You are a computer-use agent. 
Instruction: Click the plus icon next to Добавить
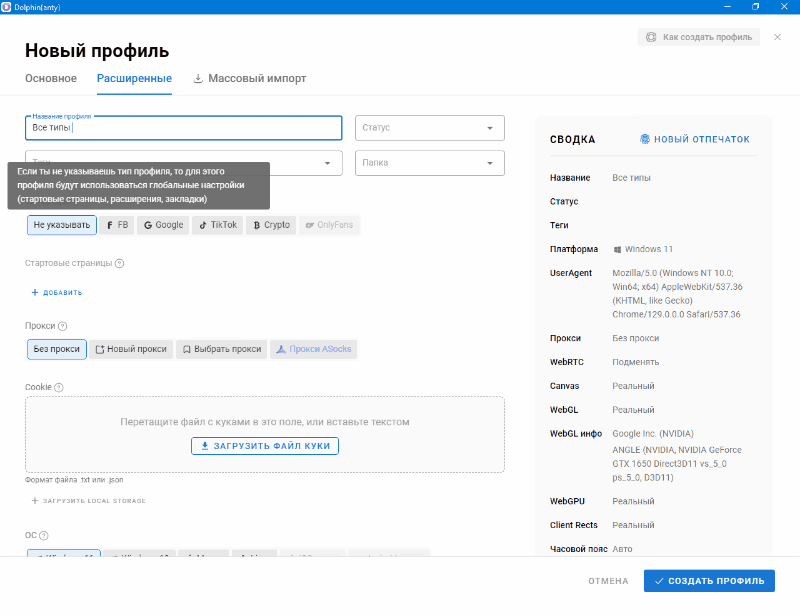pos(35,293)
